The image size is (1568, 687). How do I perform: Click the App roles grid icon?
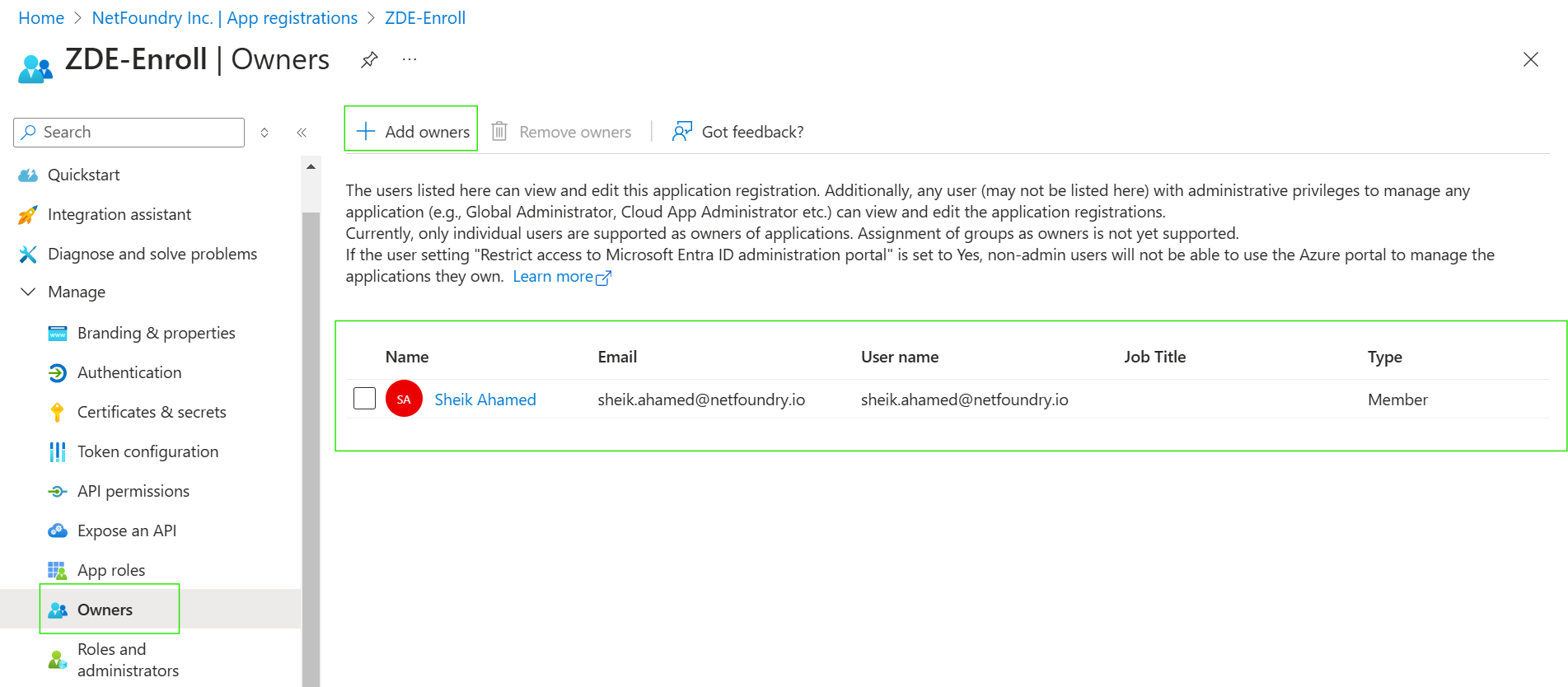57,570
